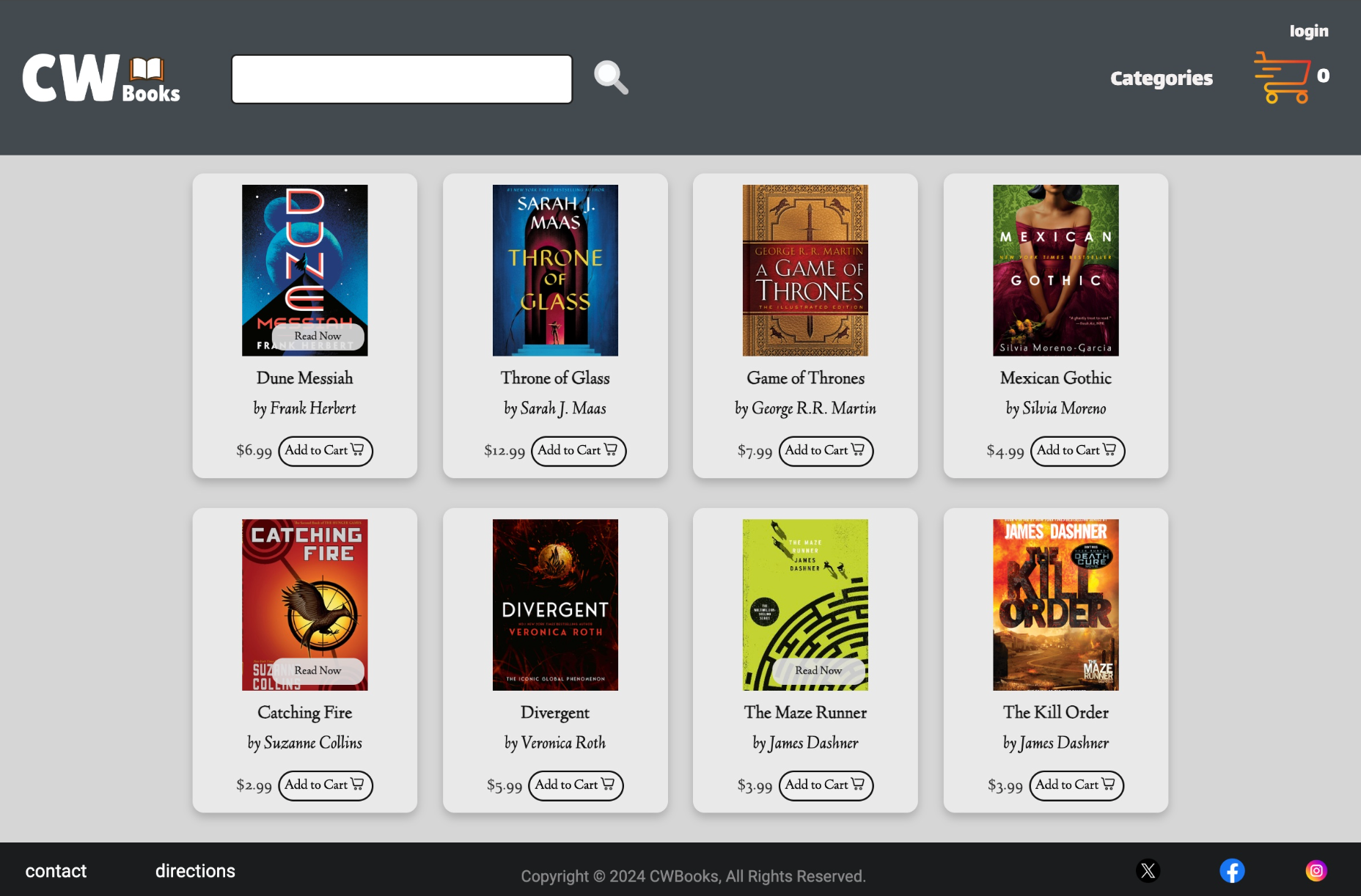Click the magnifying glass search icon
Viewport: 1361px width, 896px height.
pyautogui.click(x=611, y=78)
